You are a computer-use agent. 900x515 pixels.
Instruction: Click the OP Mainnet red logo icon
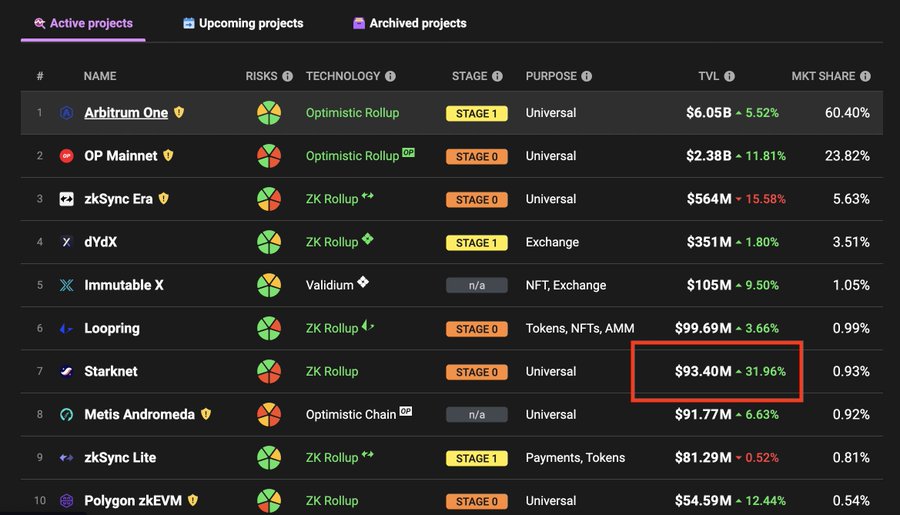click(67, 156)
